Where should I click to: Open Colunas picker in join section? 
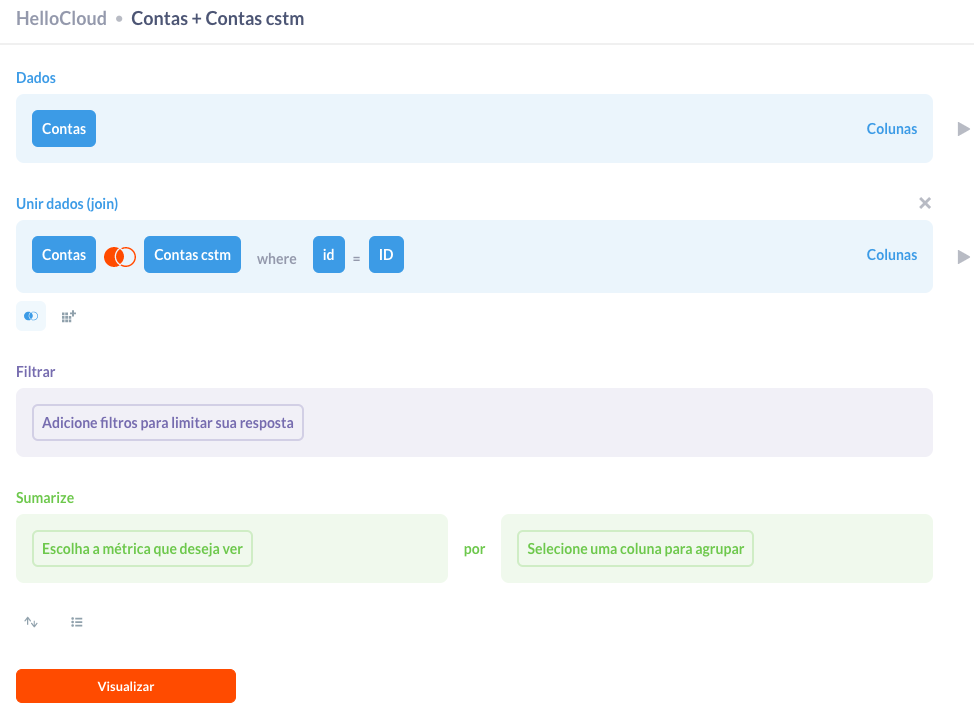[891, 255]
